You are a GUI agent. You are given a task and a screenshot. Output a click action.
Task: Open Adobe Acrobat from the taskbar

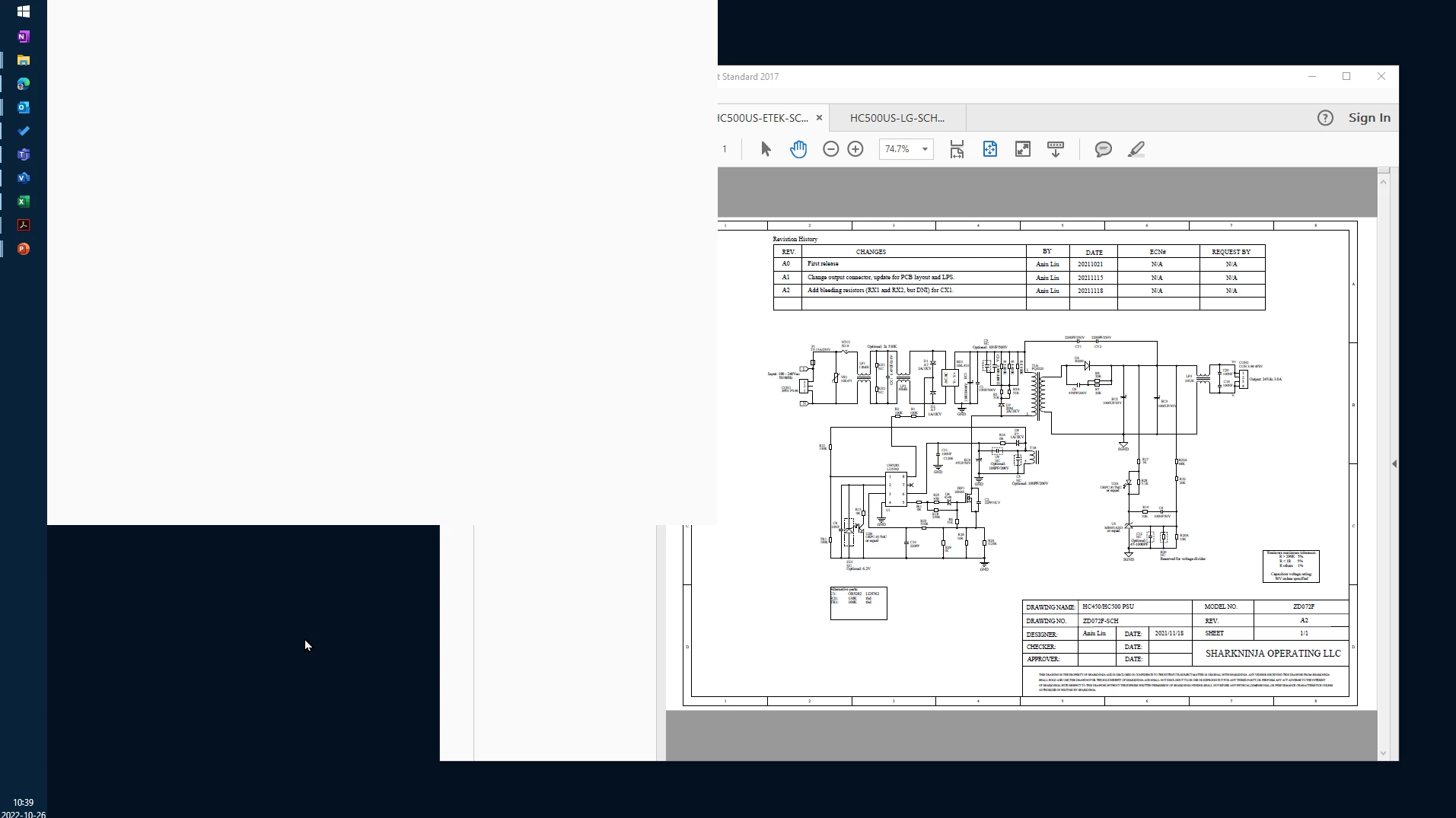coord(24,225)
